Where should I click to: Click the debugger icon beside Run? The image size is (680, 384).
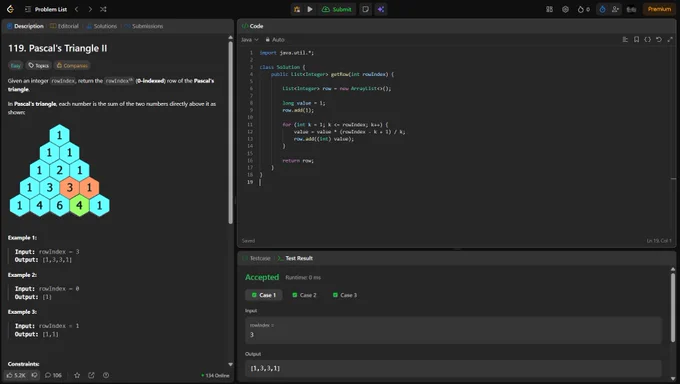[297, 9]
